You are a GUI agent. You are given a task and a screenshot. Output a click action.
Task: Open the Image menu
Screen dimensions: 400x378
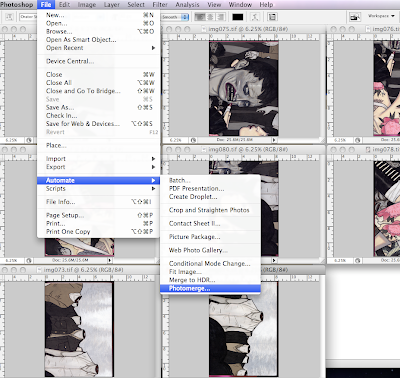(x=87, y=5)
